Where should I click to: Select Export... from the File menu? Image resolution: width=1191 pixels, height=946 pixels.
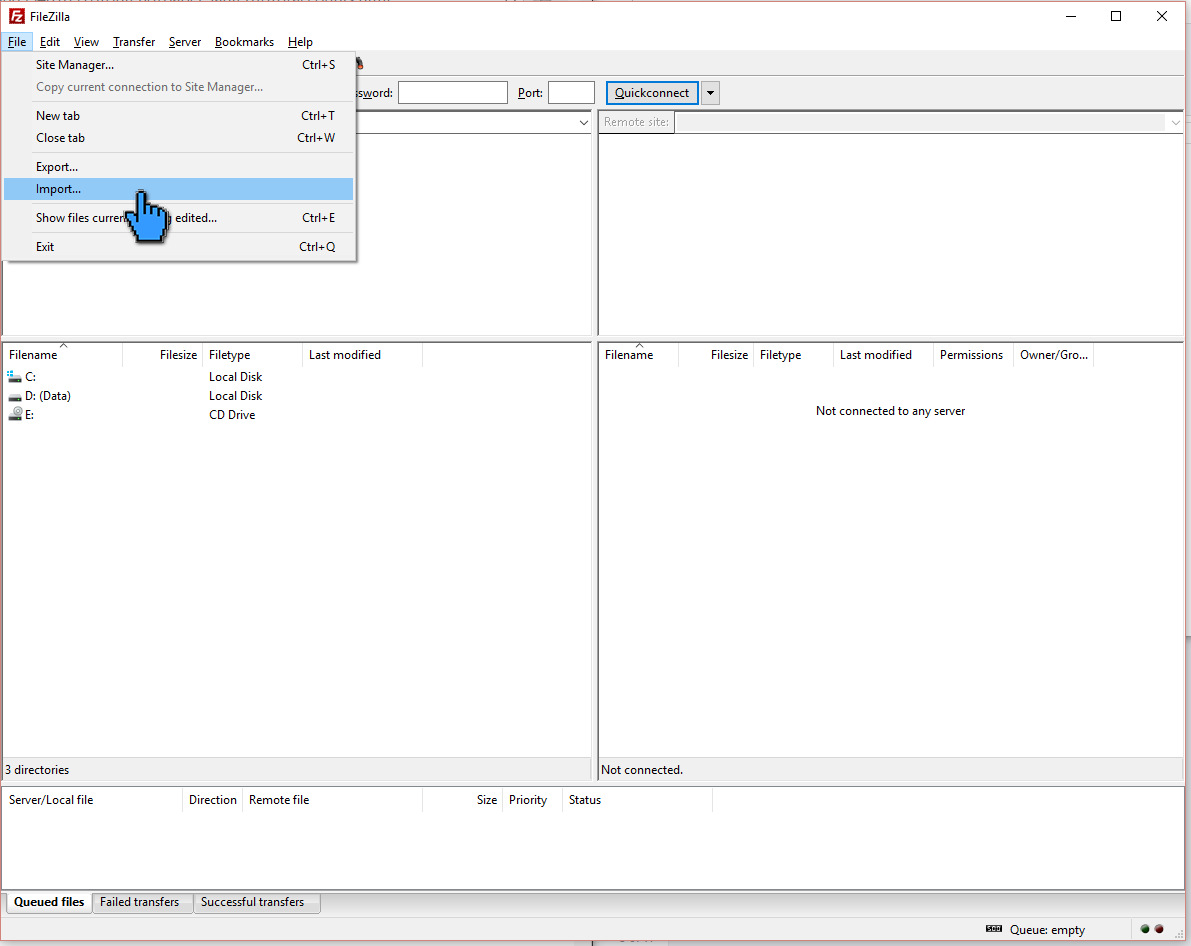pos(58,166)
